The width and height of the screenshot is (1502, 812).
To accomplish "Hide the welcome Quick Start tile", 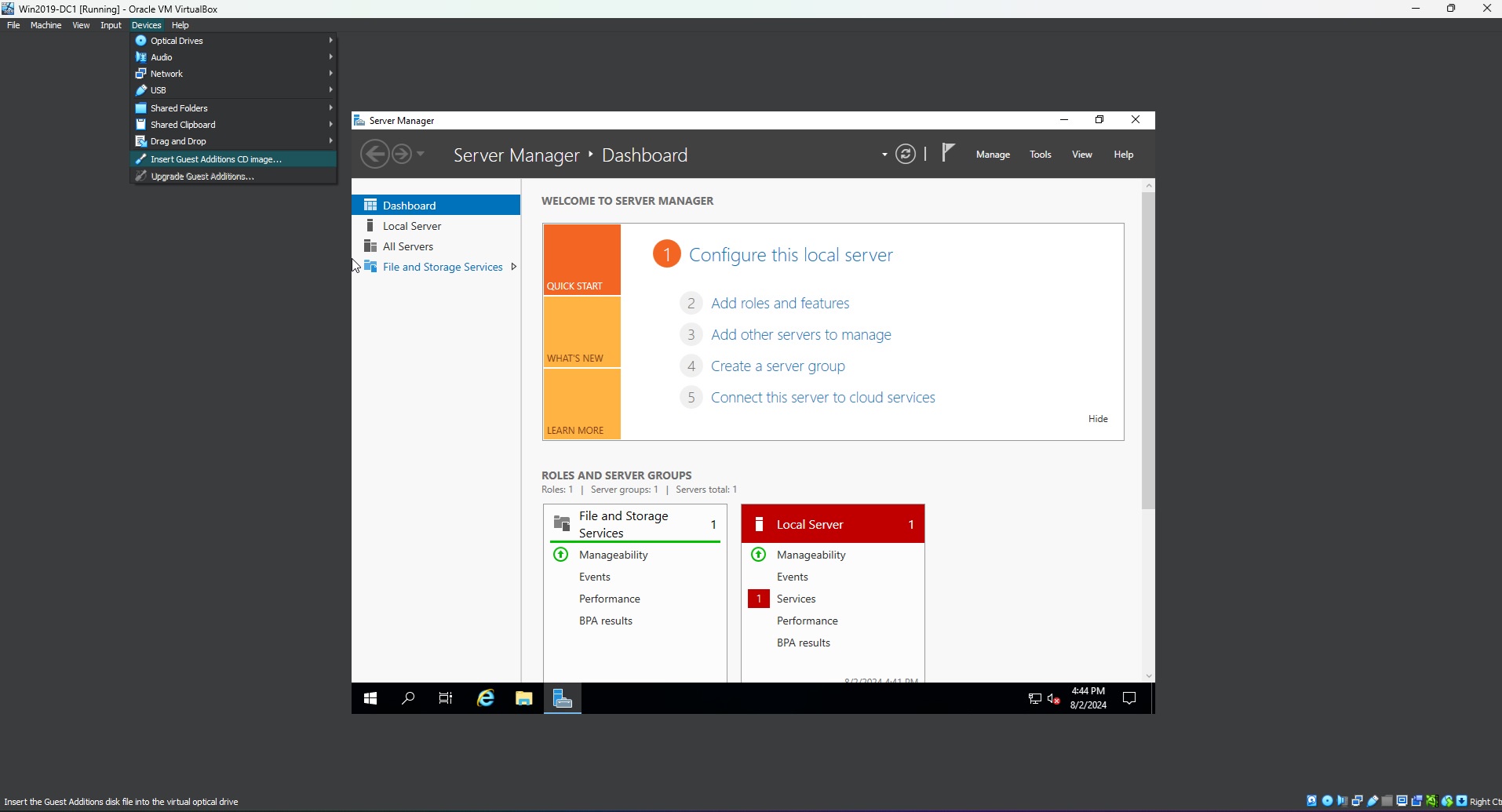I will (x=1096, y=418).
